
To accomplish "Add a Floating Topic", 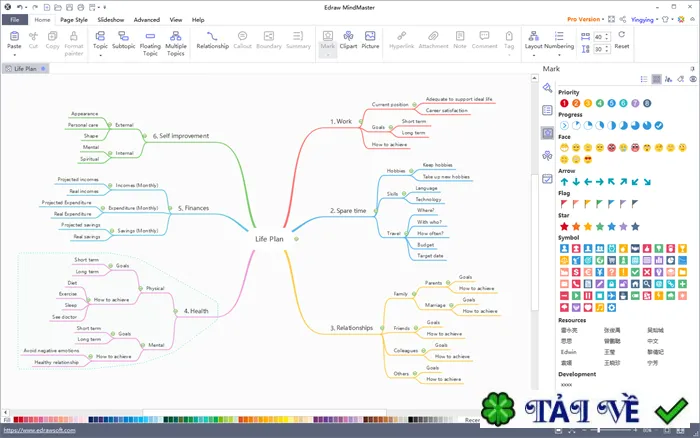I will click(x=150, y=43).
